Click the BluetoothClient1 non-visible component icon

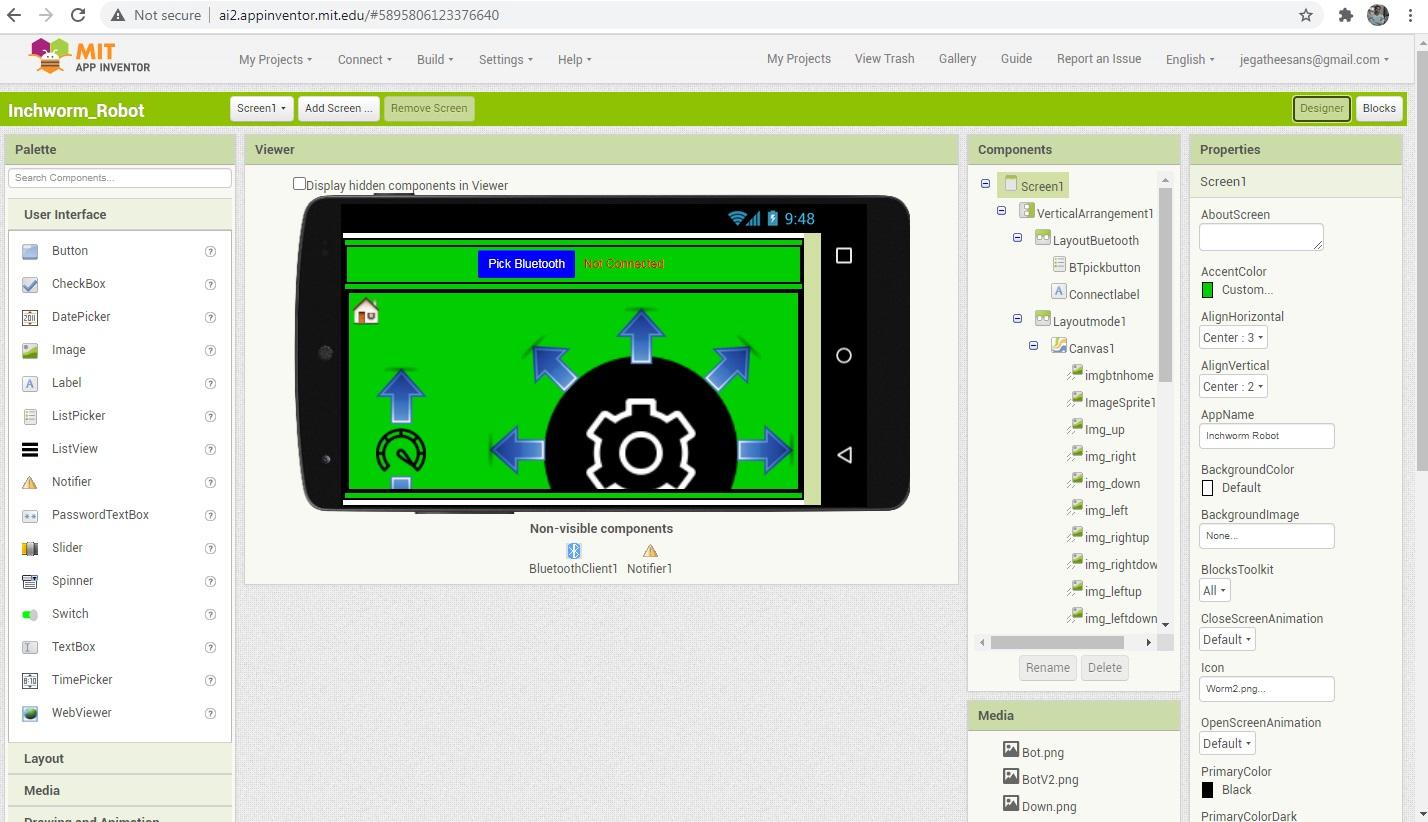tap(572, 549)
